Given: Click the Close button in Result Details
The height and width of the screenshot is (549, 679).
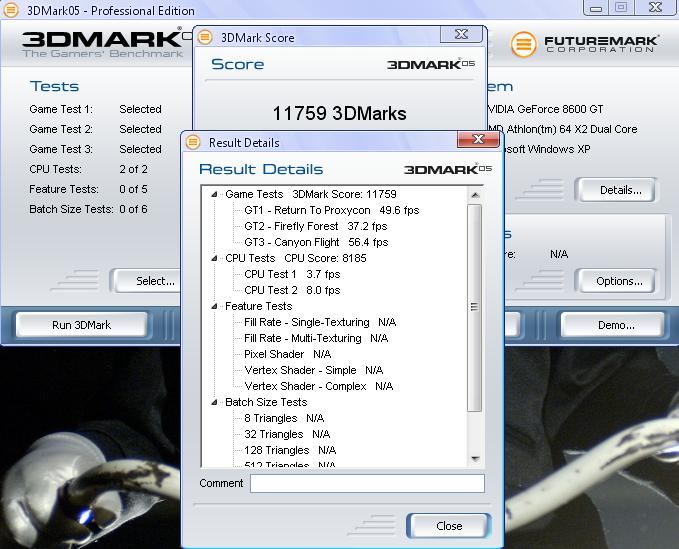Looking at the screenshot, I should pos(449,526).
